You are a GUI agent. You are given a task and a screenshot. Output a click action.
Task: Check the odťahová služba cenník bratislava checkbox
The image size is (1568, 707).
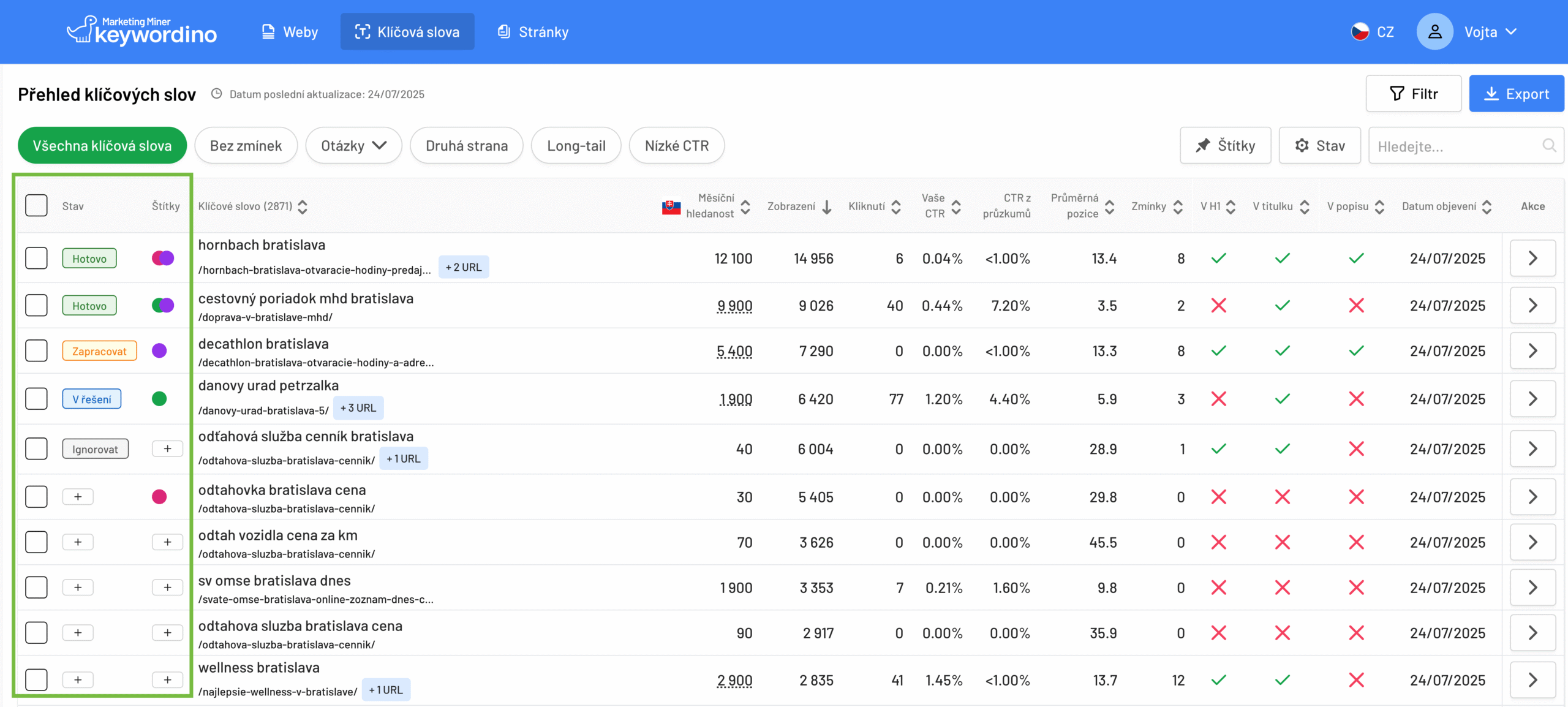click(36, 448)
